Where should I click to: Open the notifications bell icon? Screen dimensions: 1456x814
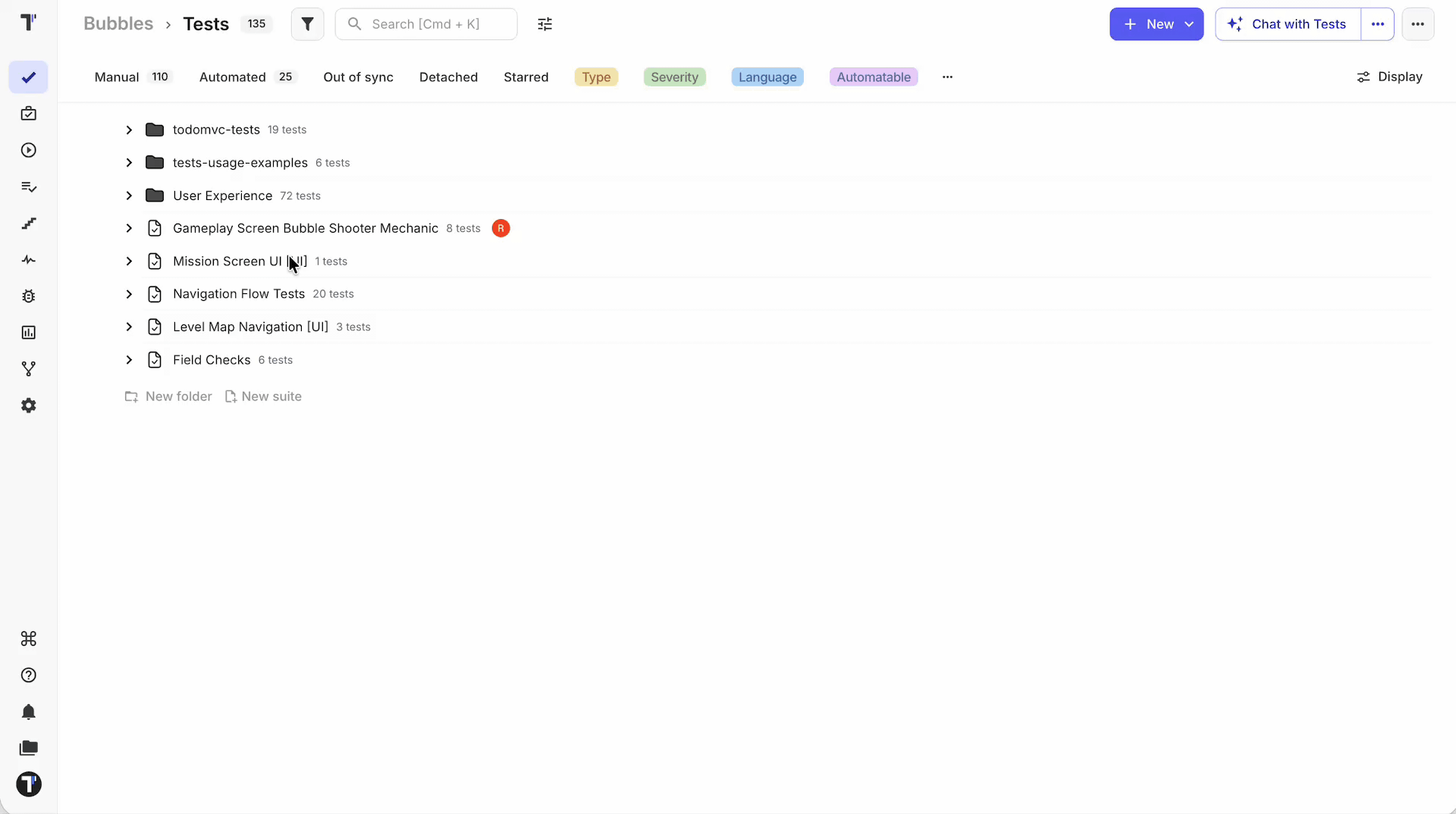point(28,712)
